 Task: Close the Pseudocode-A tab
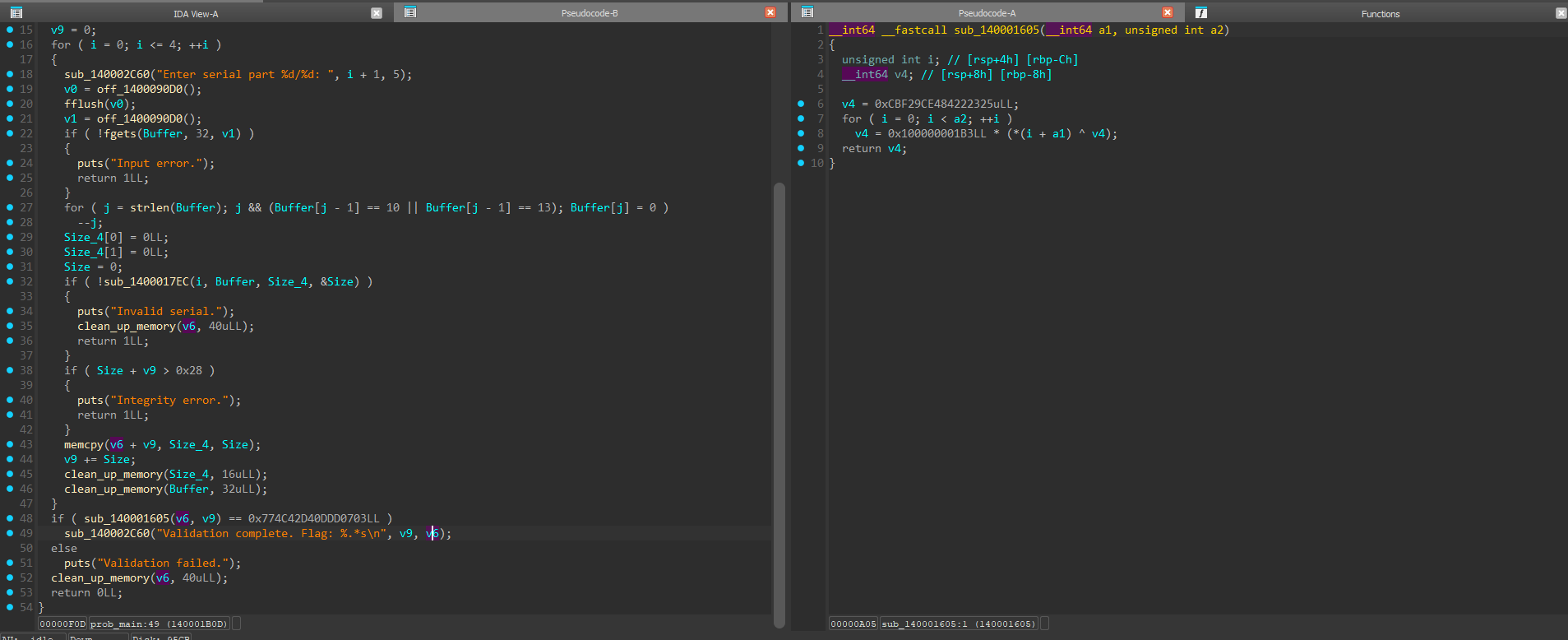point(1168,12)
